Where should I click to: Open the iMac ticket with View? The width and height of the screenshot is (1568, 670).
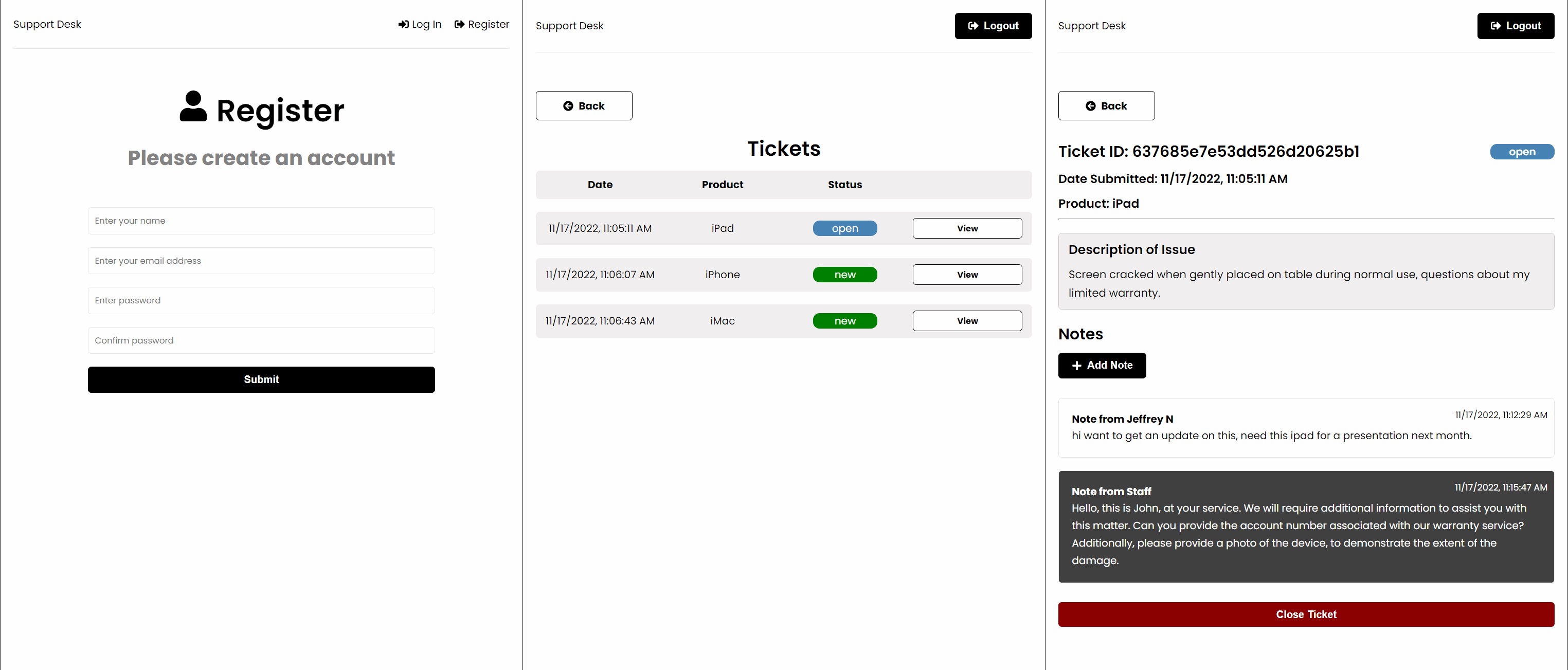coord(967,321)
